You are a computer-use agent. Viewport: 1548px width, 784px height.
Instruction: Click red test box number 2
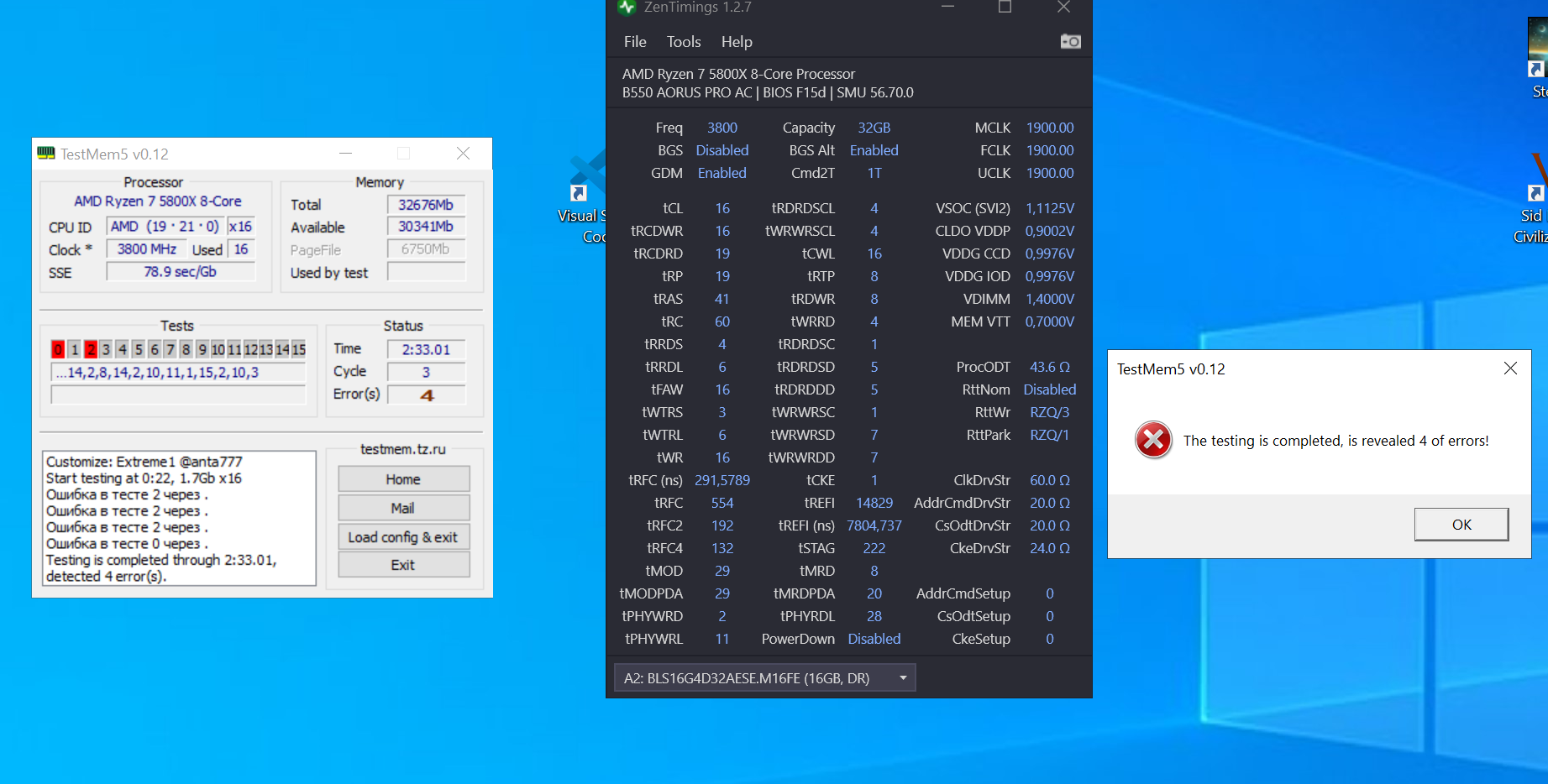click(91, 349)
